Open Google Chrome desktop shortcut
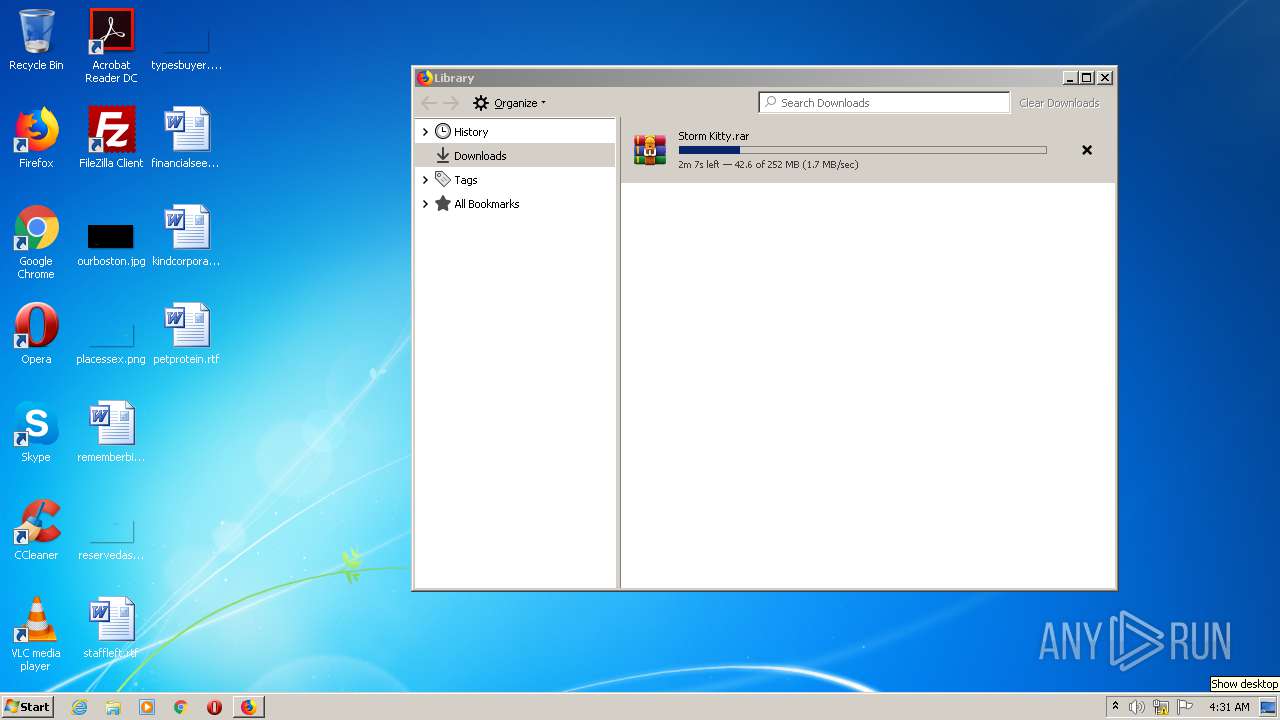This screenshot has height=720, width=1280. click(36, 242)
